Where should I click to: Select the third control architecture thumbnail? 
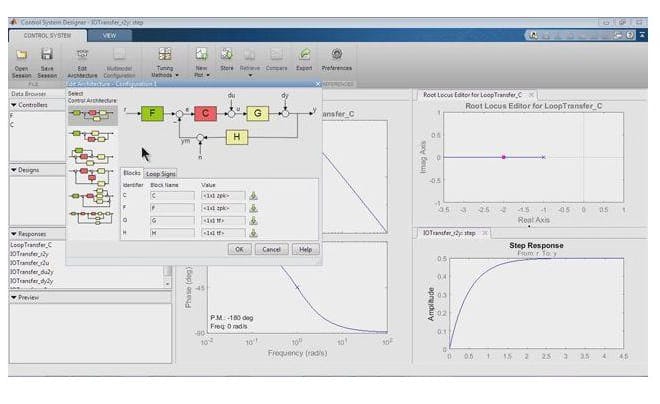[92, 156]
